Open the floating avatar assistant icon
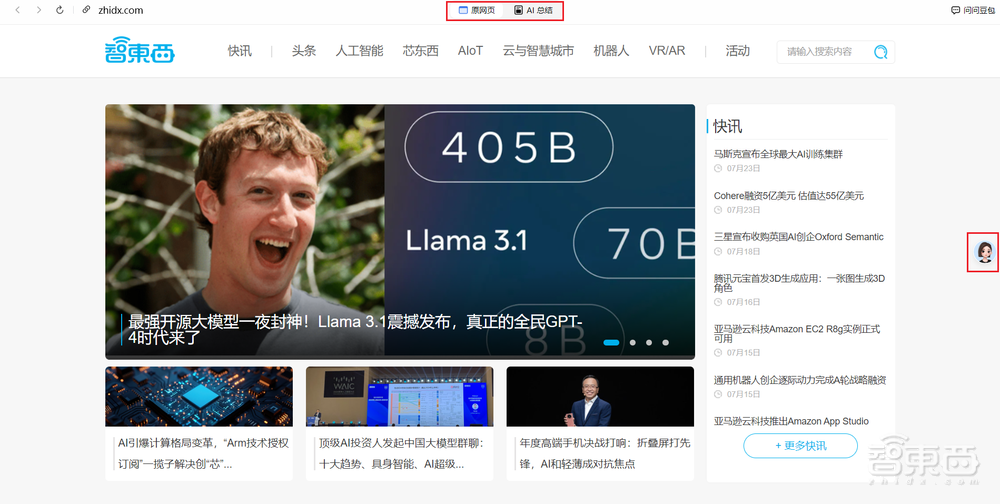This screenshot has width=1000, height=504. pyautogui.click(x=984, y=253)
